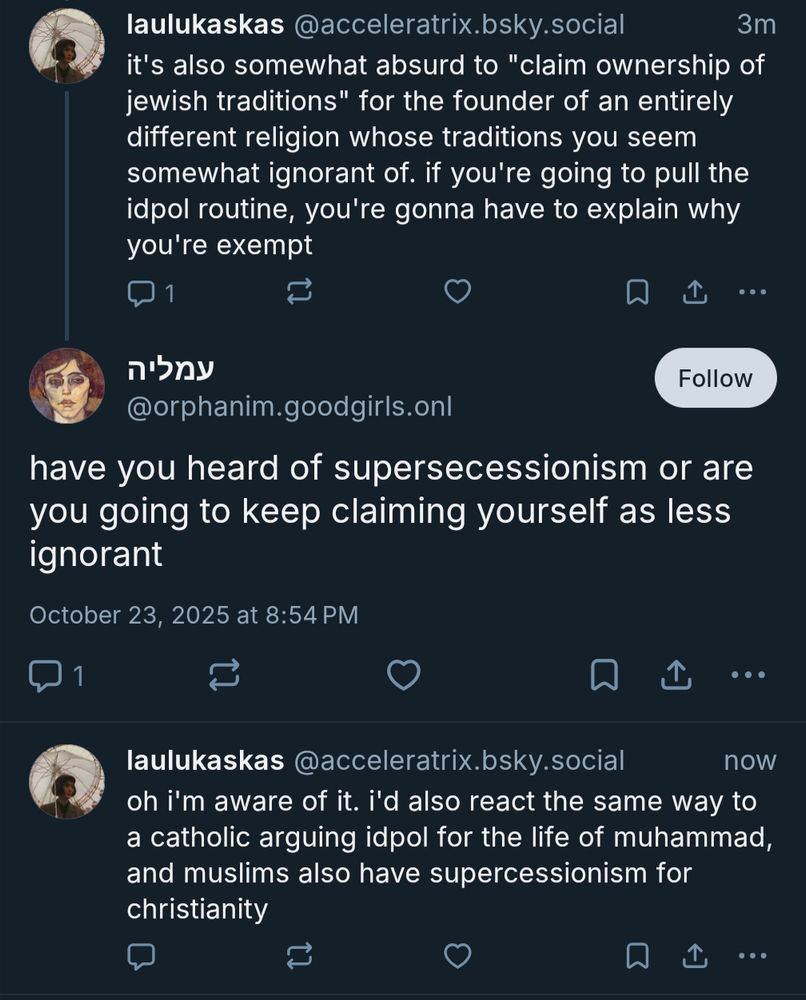Viewport: 806px width, 1000px height.
Task: Repost the top laulukaskas post
Action: click(299, 292)
